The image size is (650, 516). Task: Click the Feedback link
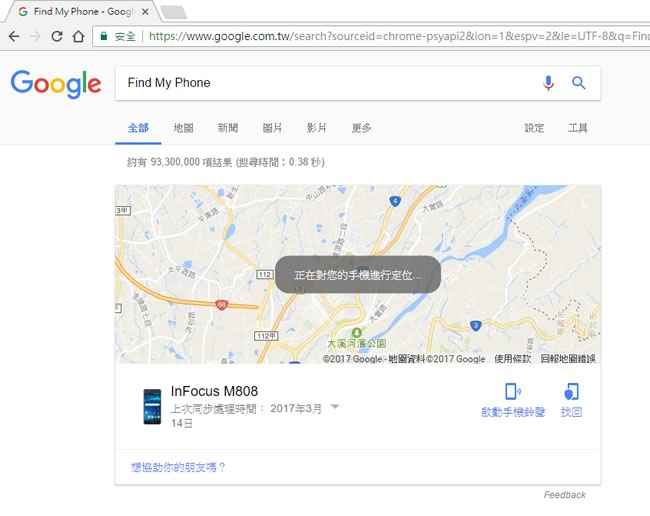click(565, 495)
